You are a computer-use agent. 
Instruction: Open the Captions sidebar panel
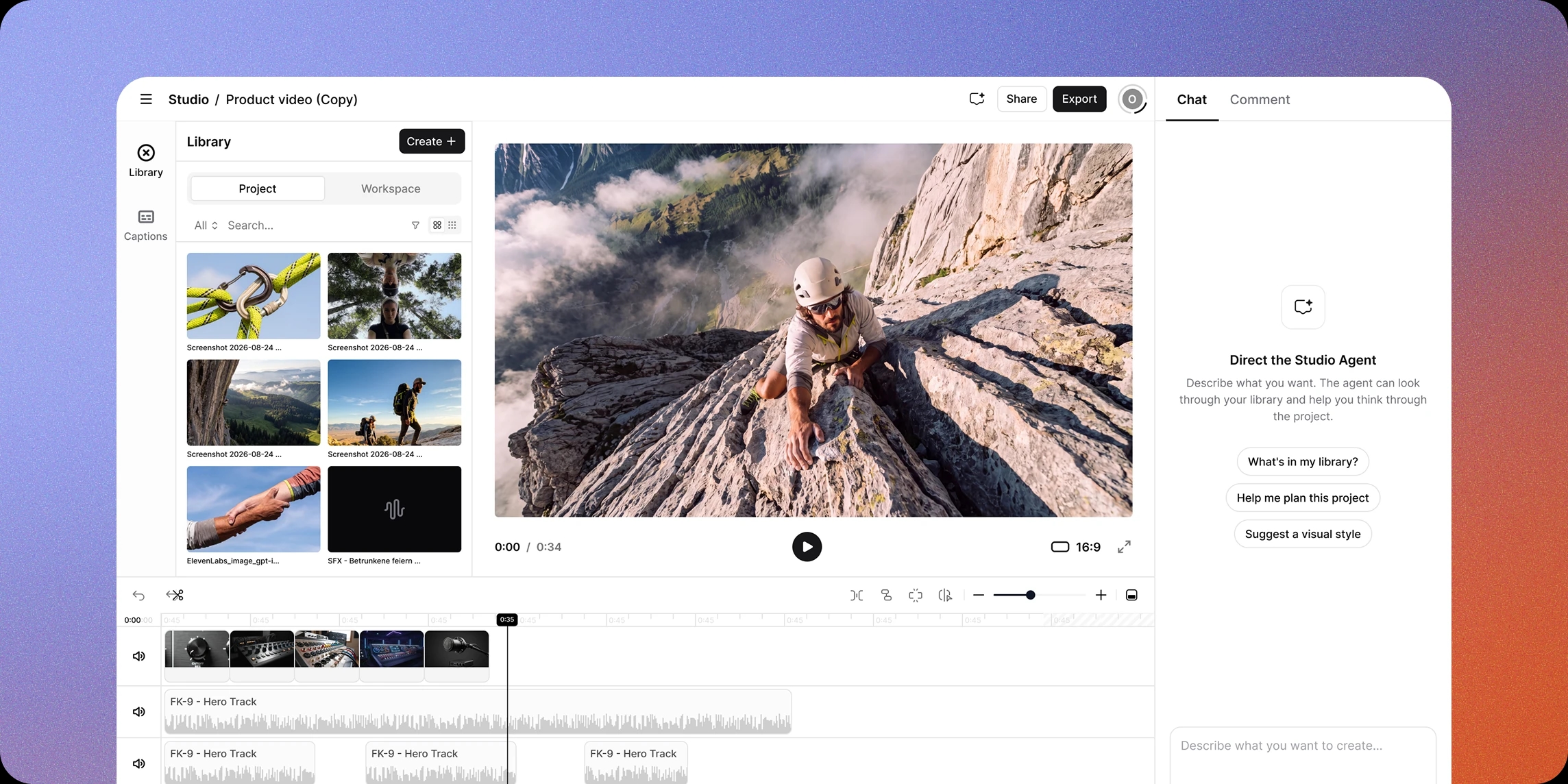145,225
